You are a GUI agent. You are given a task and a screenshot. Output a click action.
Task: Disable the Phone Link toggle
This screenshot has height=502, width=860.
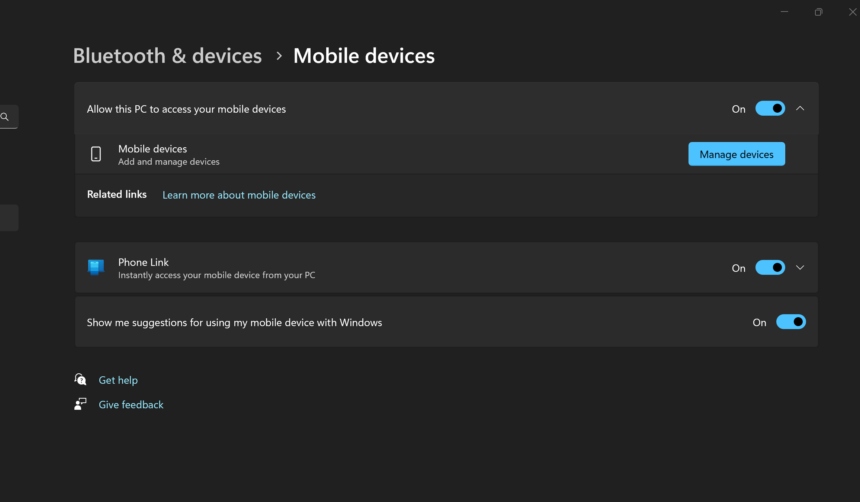click(x=770, y=268)
